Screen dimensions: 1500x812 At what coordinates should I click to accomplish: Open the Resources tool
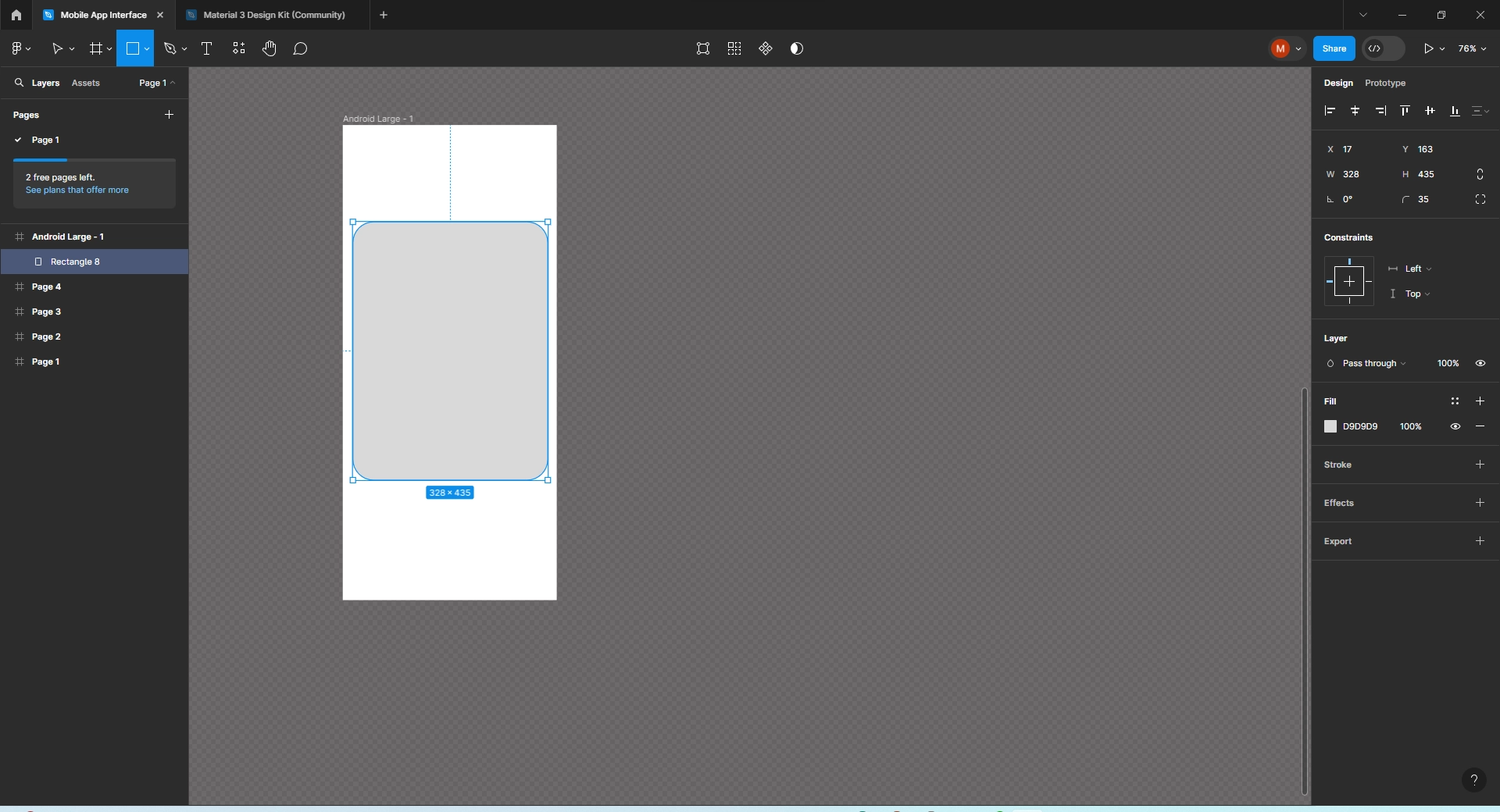[239, 48]
